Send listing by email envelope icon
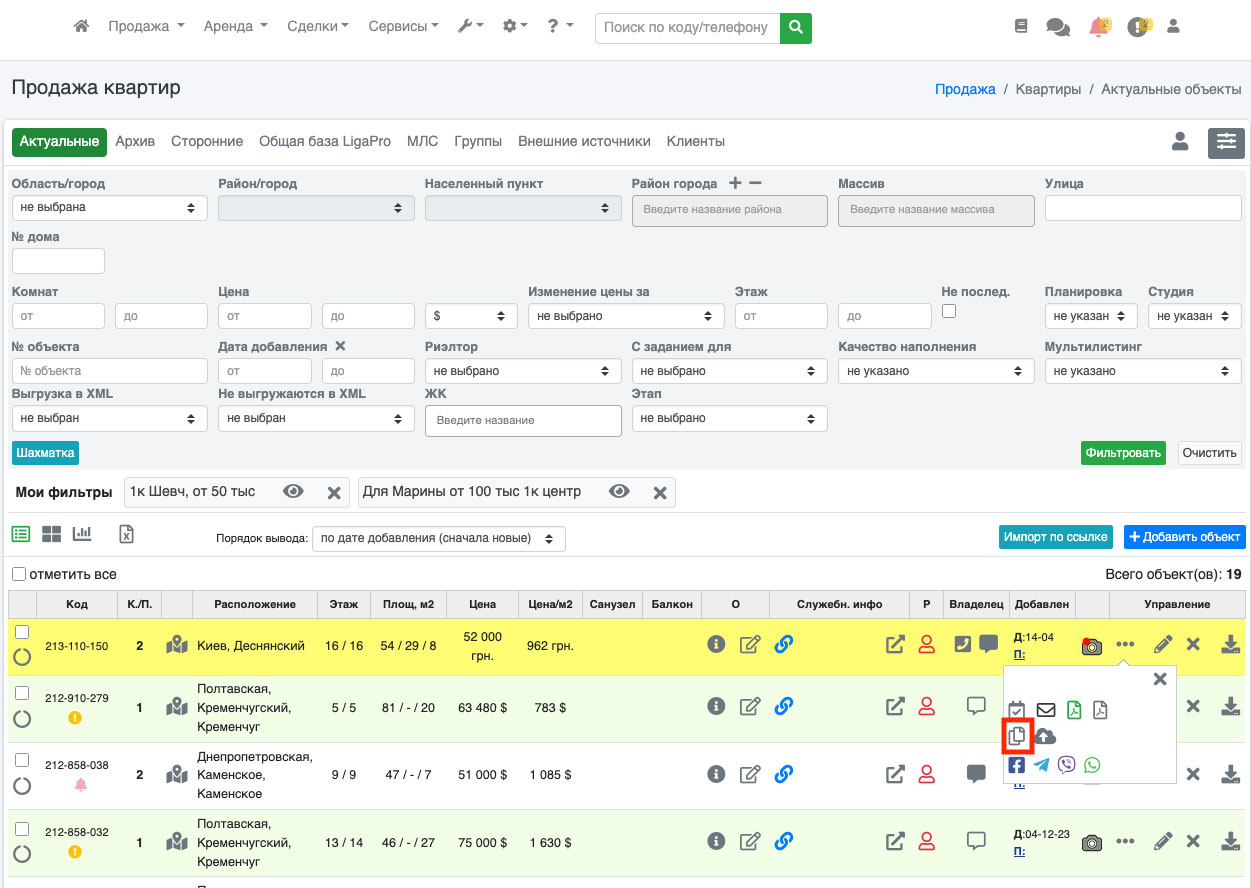The image size is (1251, 888). tap(1045, 710)
